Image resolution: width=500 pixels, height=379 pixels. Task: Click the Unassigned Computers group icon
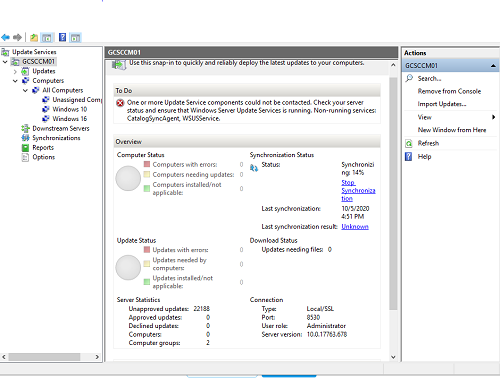point(46,100)
